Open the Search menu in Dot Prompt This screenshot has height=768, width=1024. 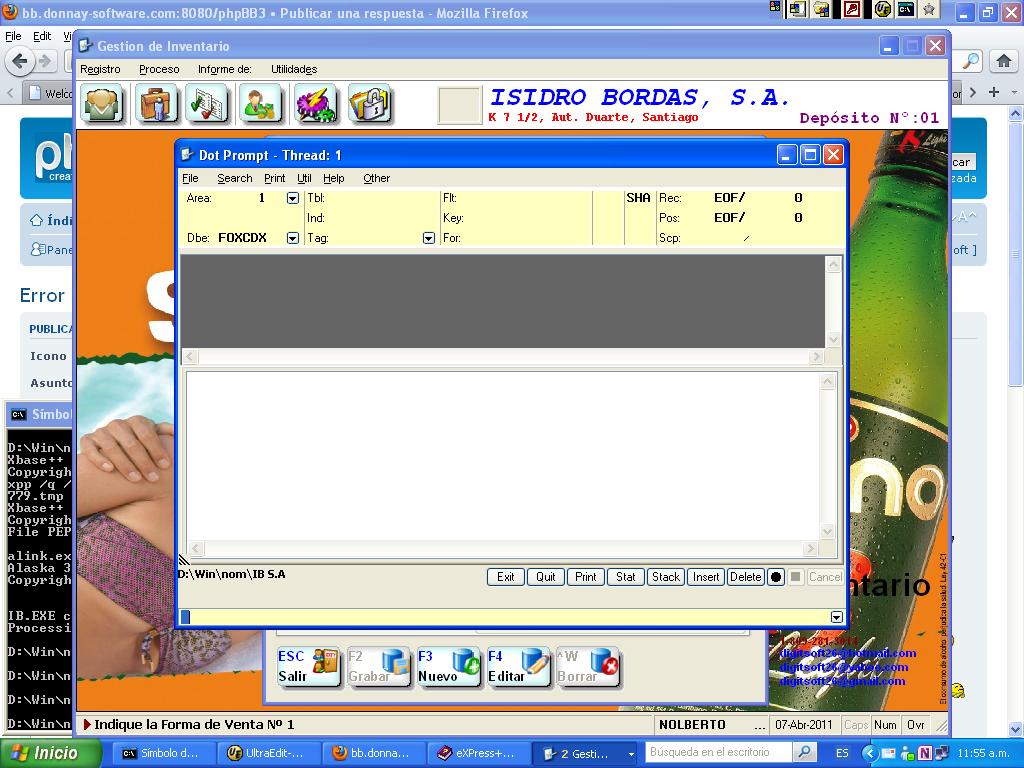tap(234, 178)
